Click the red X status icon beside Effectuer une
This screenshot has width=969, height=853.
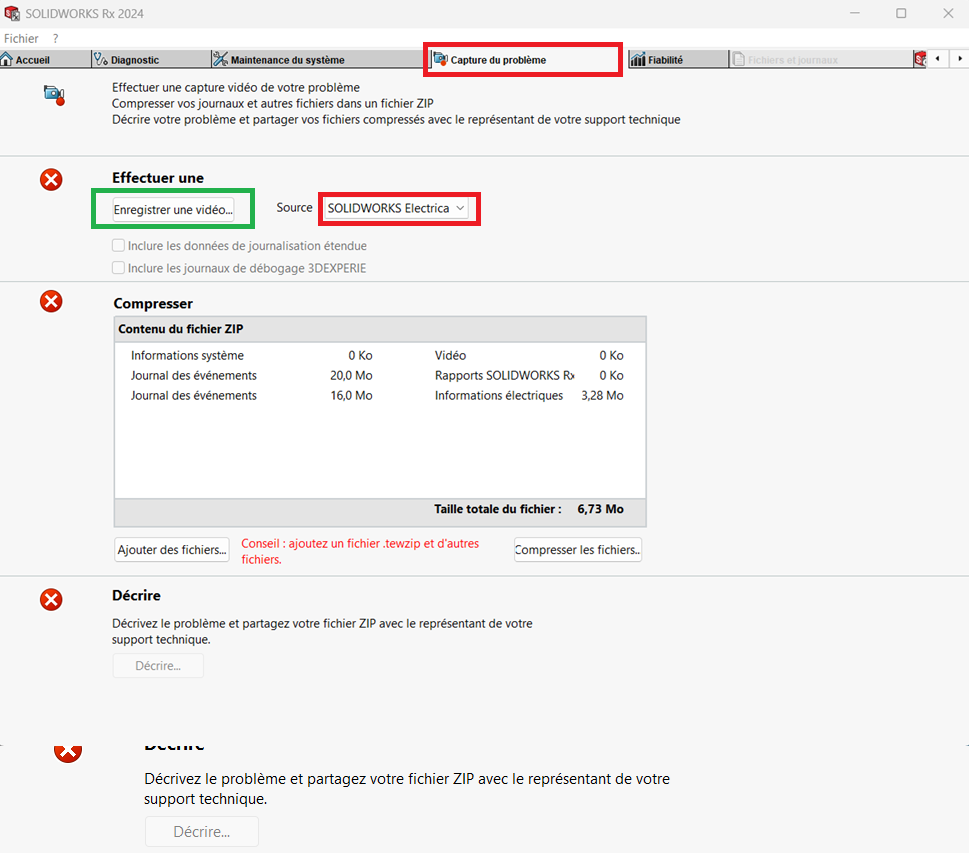point(51,180)
